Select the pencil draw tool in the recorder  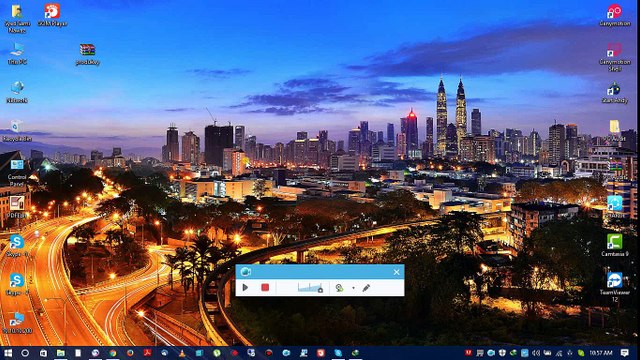tap(366, 288)
